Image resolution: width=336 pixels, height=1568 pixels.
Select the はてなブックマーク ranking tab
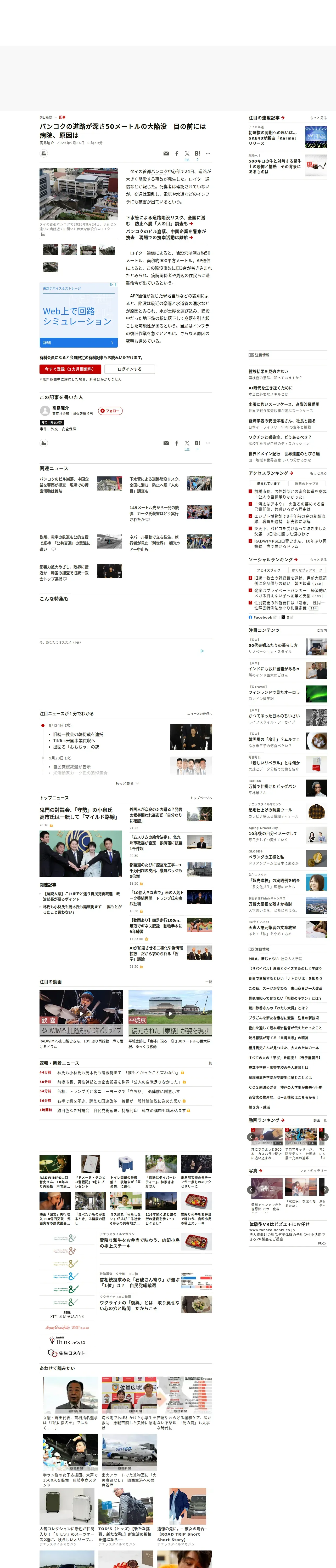(x=307, y=570)
